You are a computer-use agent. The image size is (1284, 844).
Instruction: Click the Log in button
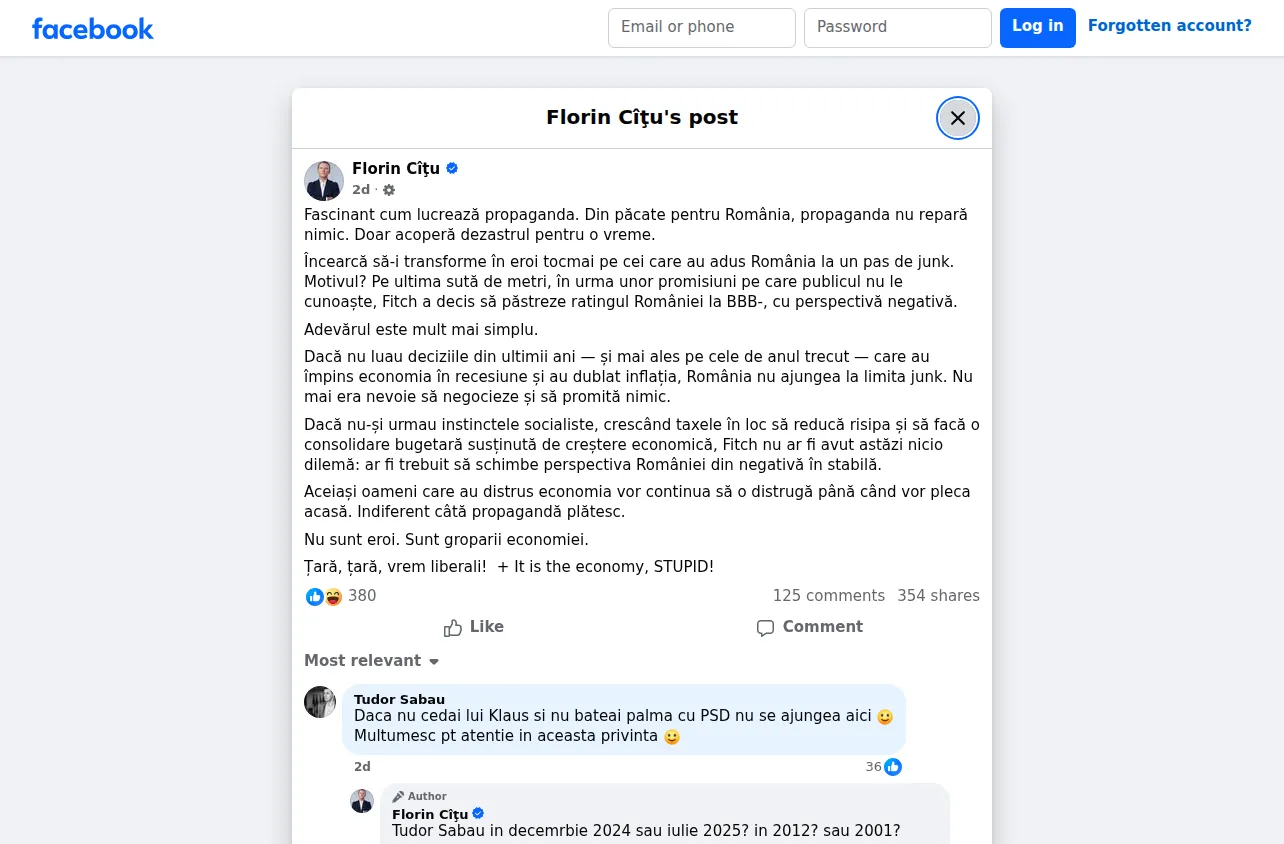1038,28
